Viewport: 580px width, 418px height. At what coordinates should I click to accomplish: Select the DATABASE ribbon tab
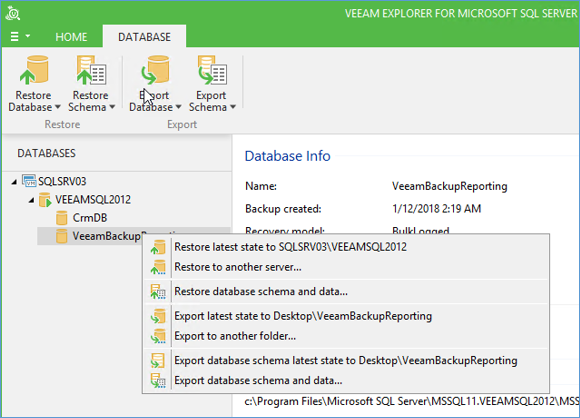click(144, 37)
